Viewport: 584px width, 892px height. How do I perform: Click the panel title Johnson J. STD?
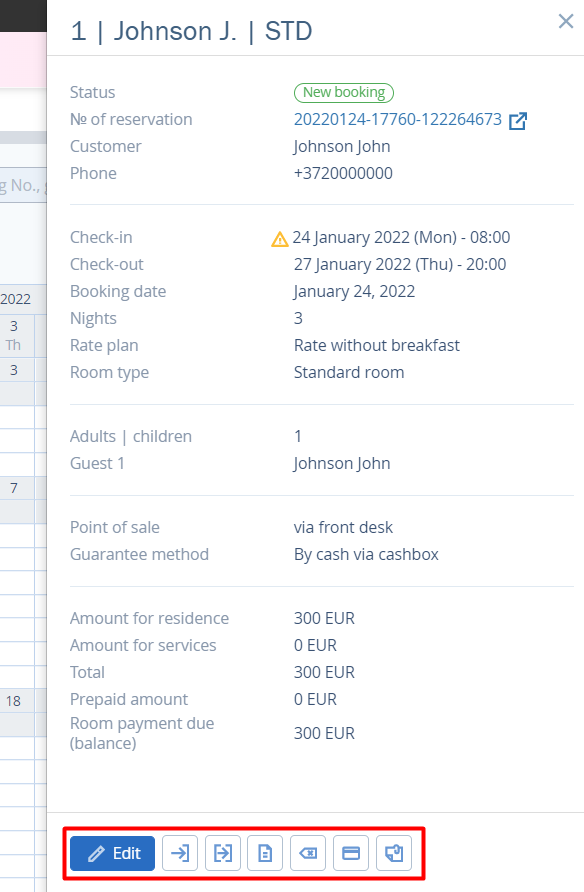[x=191, y=31]
